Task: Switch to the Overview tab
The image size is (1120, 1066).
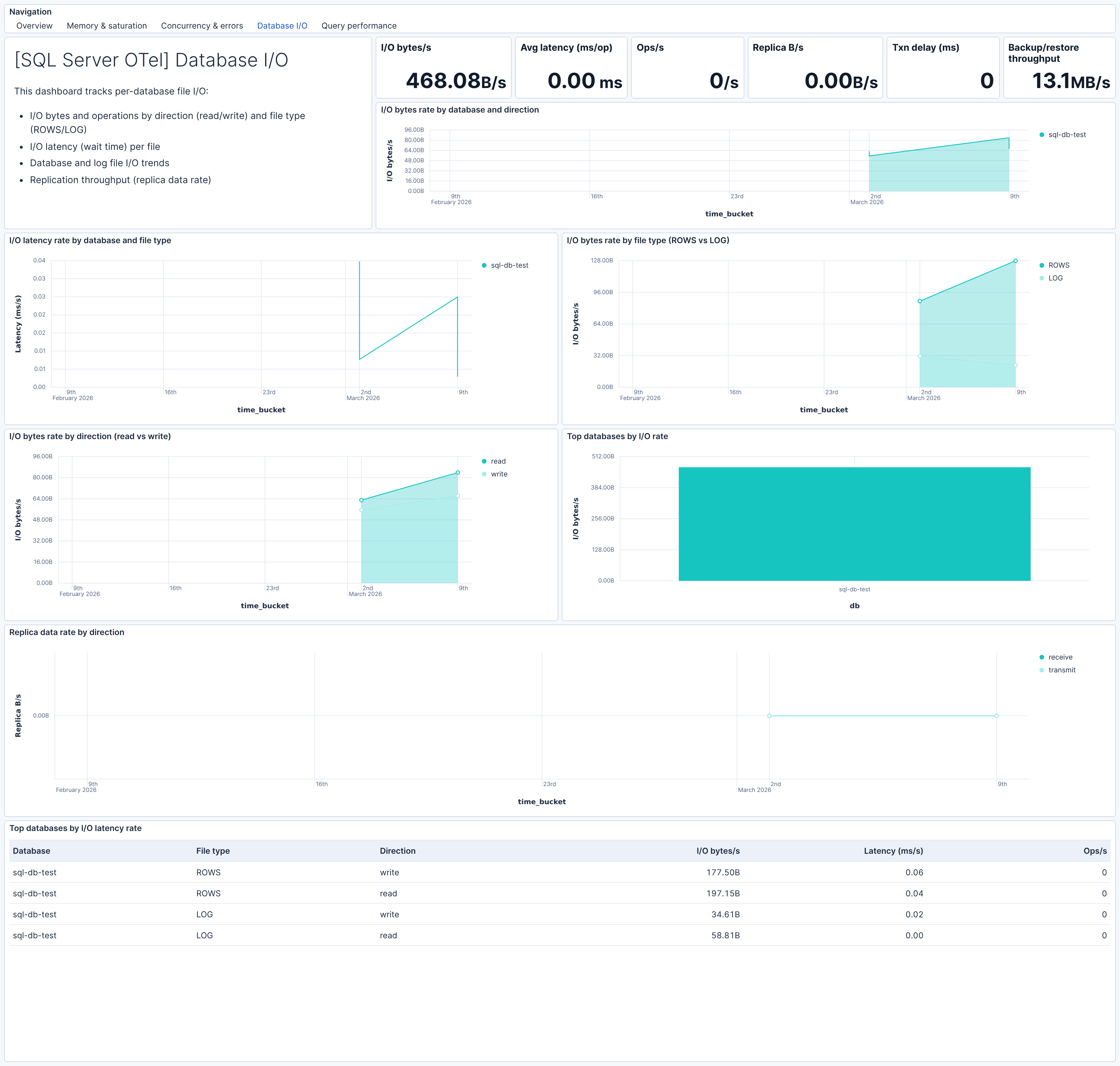Action: point(34,26)
